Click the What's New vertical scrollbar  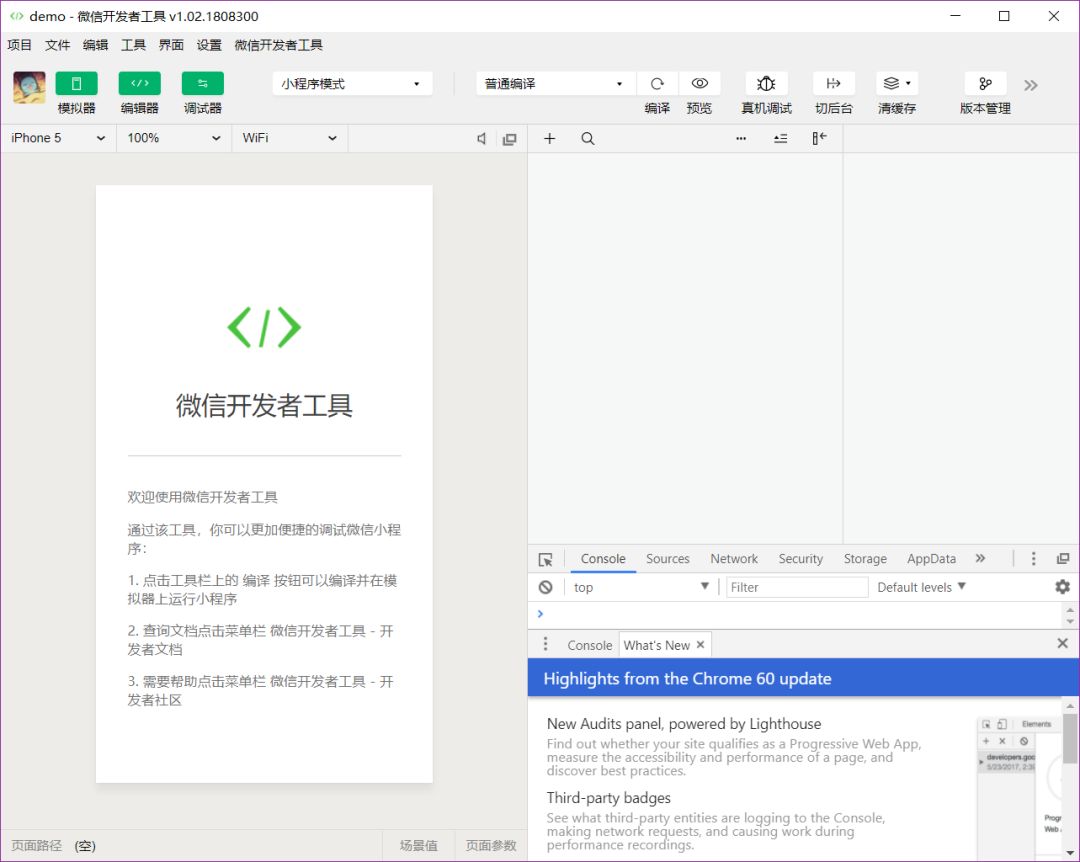pyautogui.click(x=1069, y=739)
